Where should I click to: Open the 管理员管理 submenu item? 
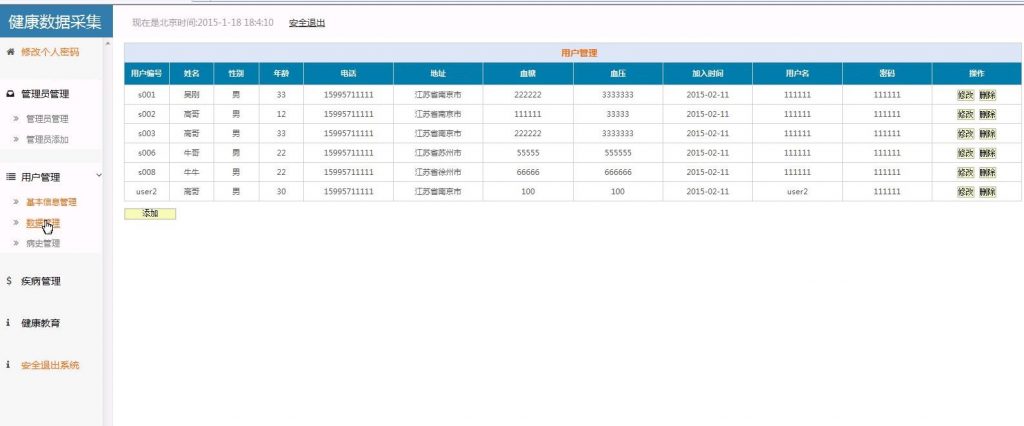coord(47,119)
